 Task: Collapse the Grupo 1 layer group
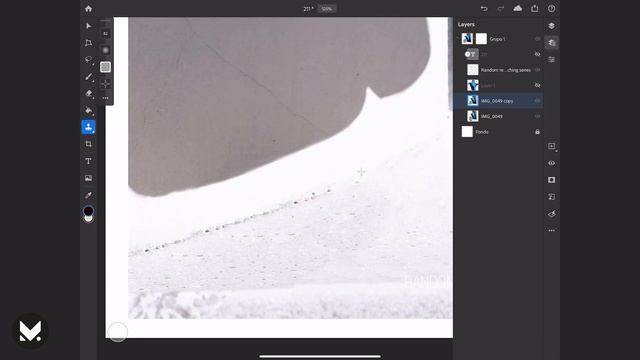458,39
